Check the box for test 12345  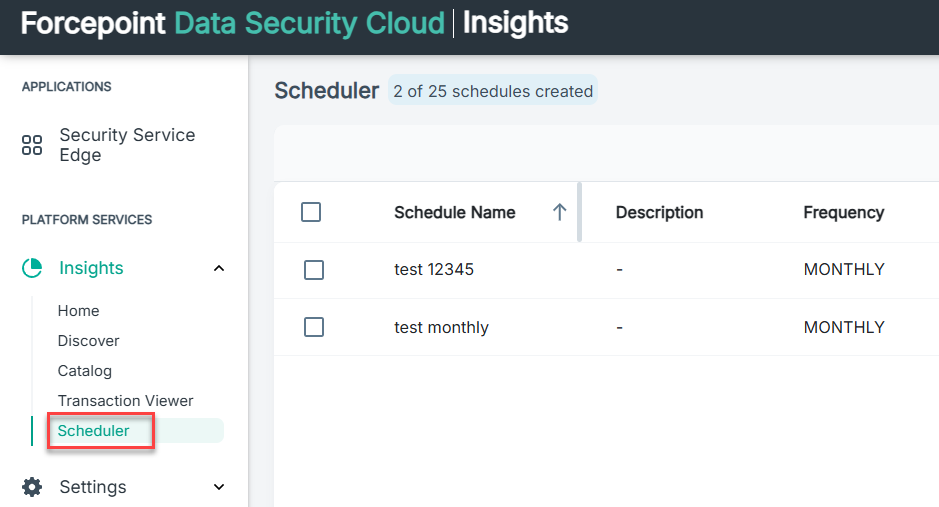(x=314, y=270)
